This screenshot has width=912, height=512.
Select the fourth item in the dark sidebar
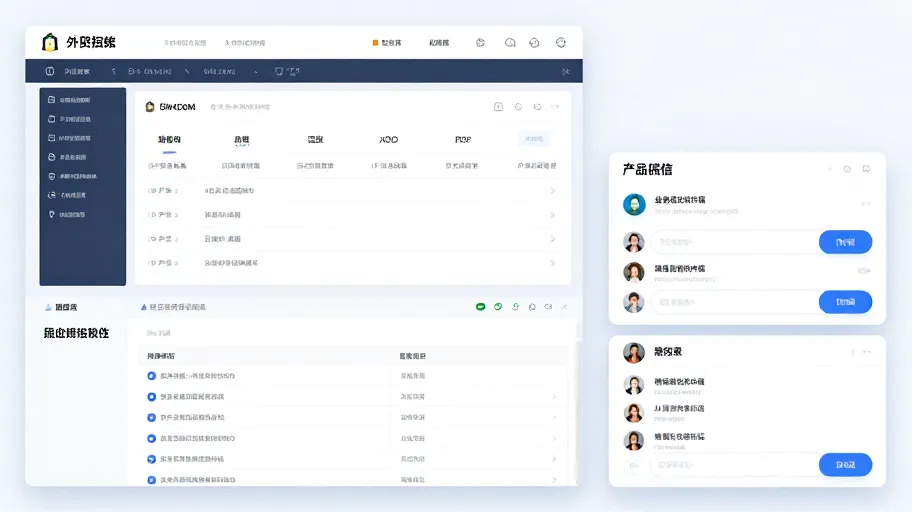point(67,157)
